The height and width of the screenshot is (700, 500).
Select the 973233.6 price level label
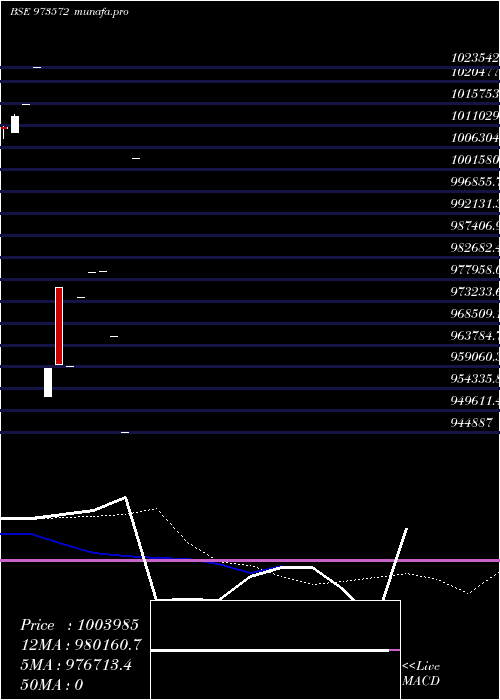pyautogui.click(x=475, y=292)
